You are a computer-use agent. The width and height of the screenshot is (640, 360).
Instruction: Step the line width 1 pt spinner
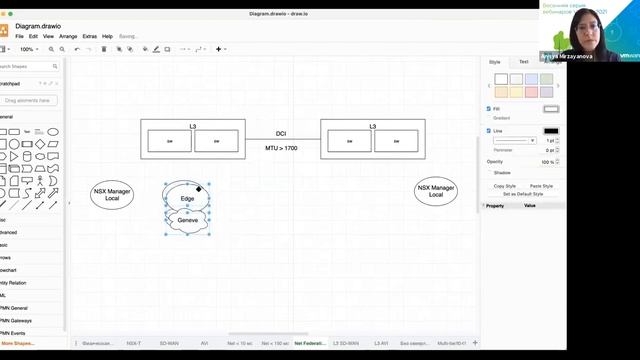(x=558, y=140)
